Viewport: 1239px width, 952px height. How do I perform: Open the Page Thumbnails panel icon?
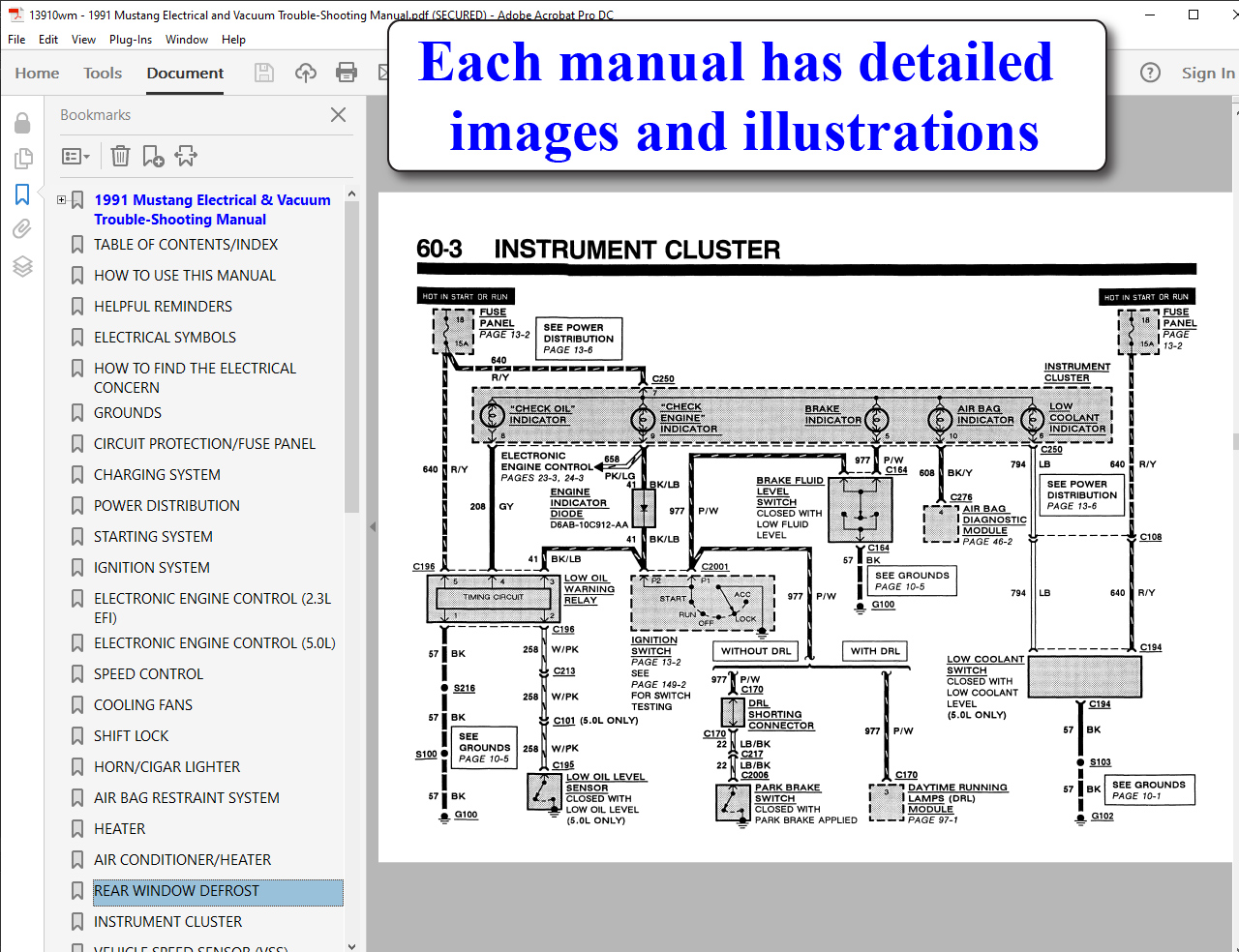click(22, 159)
